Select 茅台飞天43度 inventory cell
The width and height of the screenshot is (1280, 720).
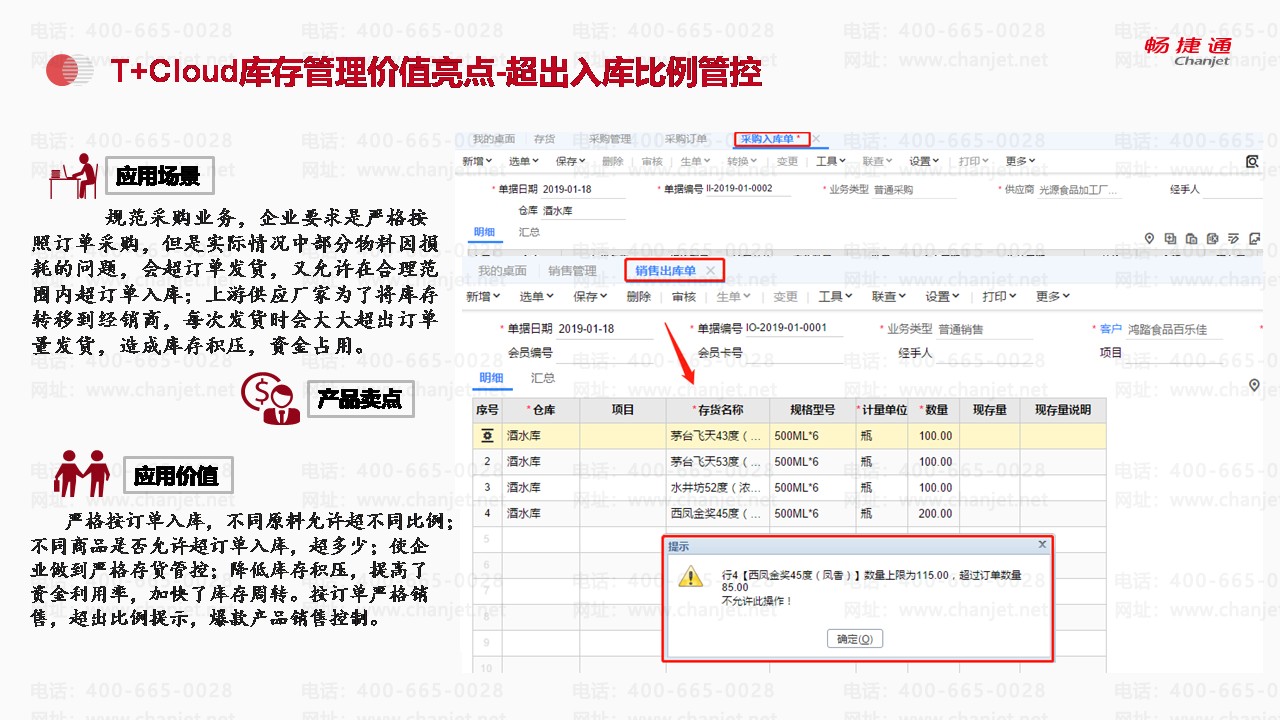click(x=718, y=436)
